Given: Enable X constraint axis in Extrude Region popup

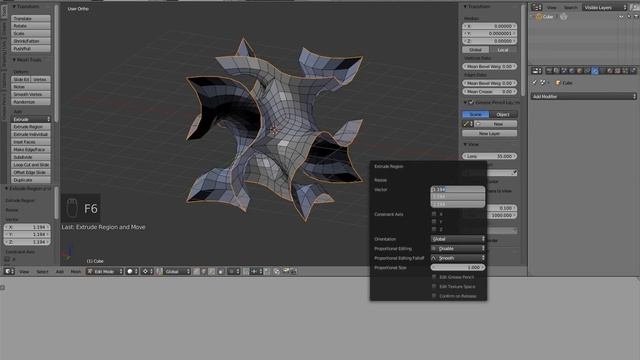Looking at the screenshot, I should [x=434, y=214].
